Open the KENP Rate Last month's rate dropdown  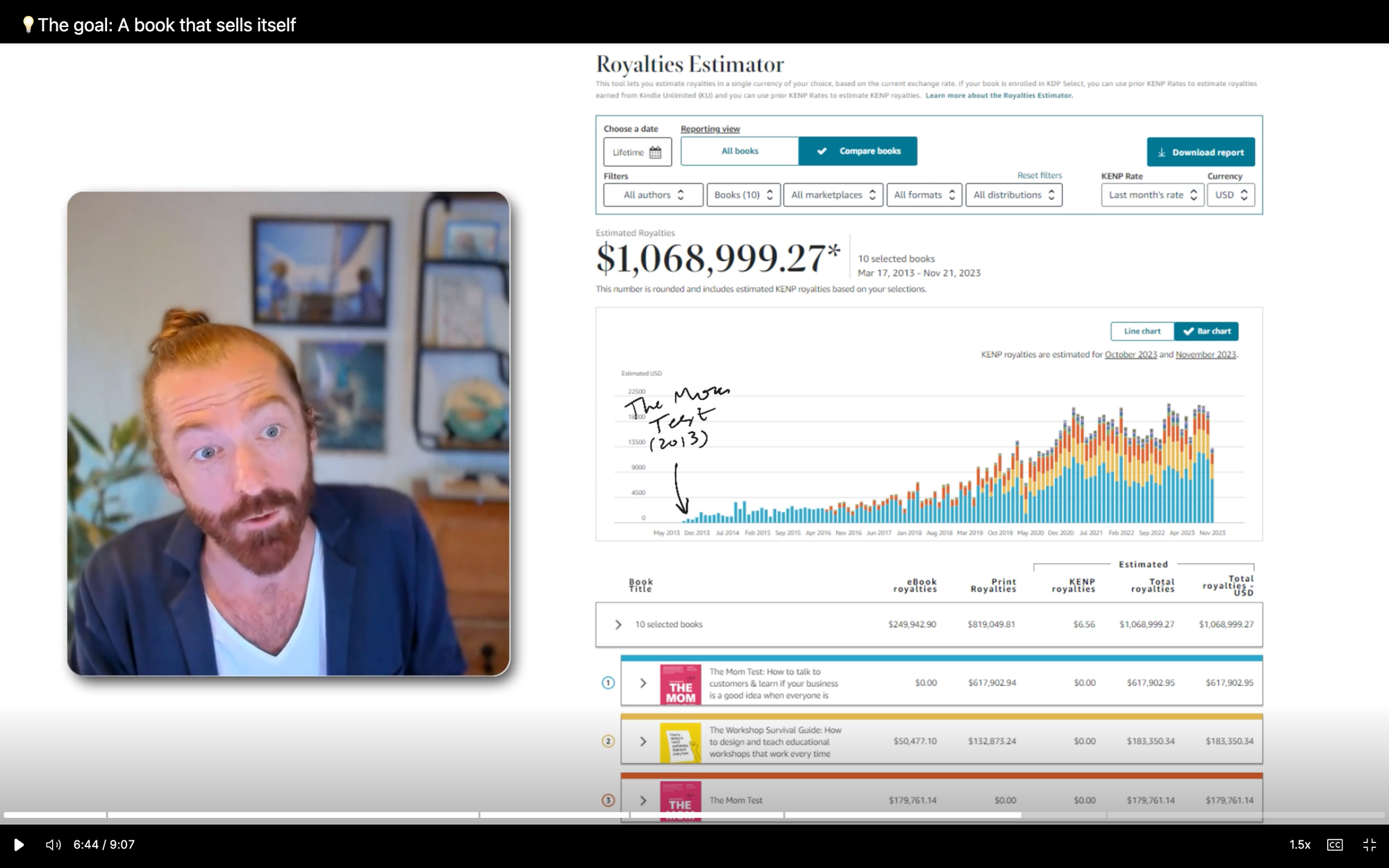1152,195
